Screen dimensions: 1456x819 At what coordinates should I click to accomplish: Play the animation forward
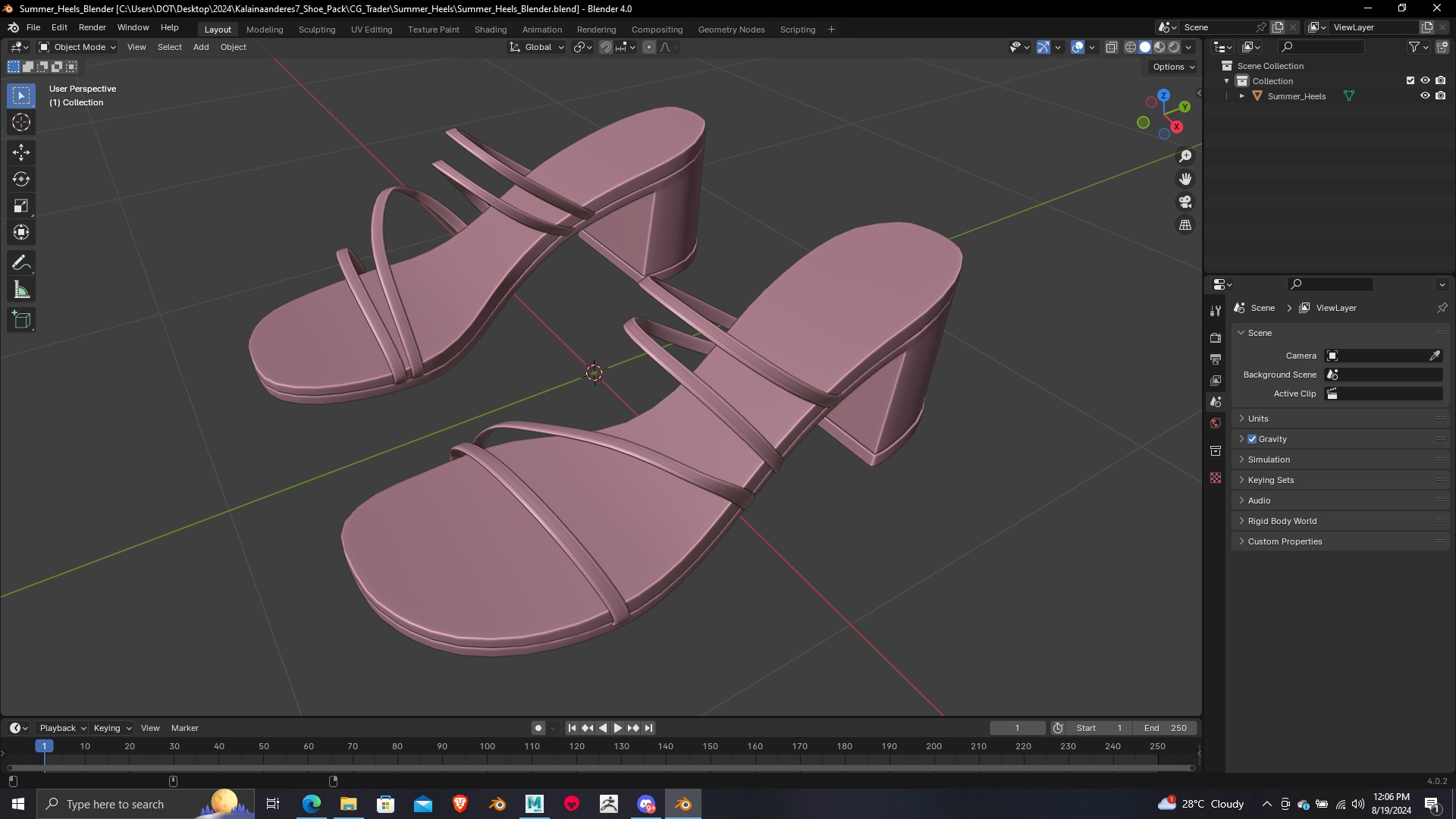click(x=618, y=728)
